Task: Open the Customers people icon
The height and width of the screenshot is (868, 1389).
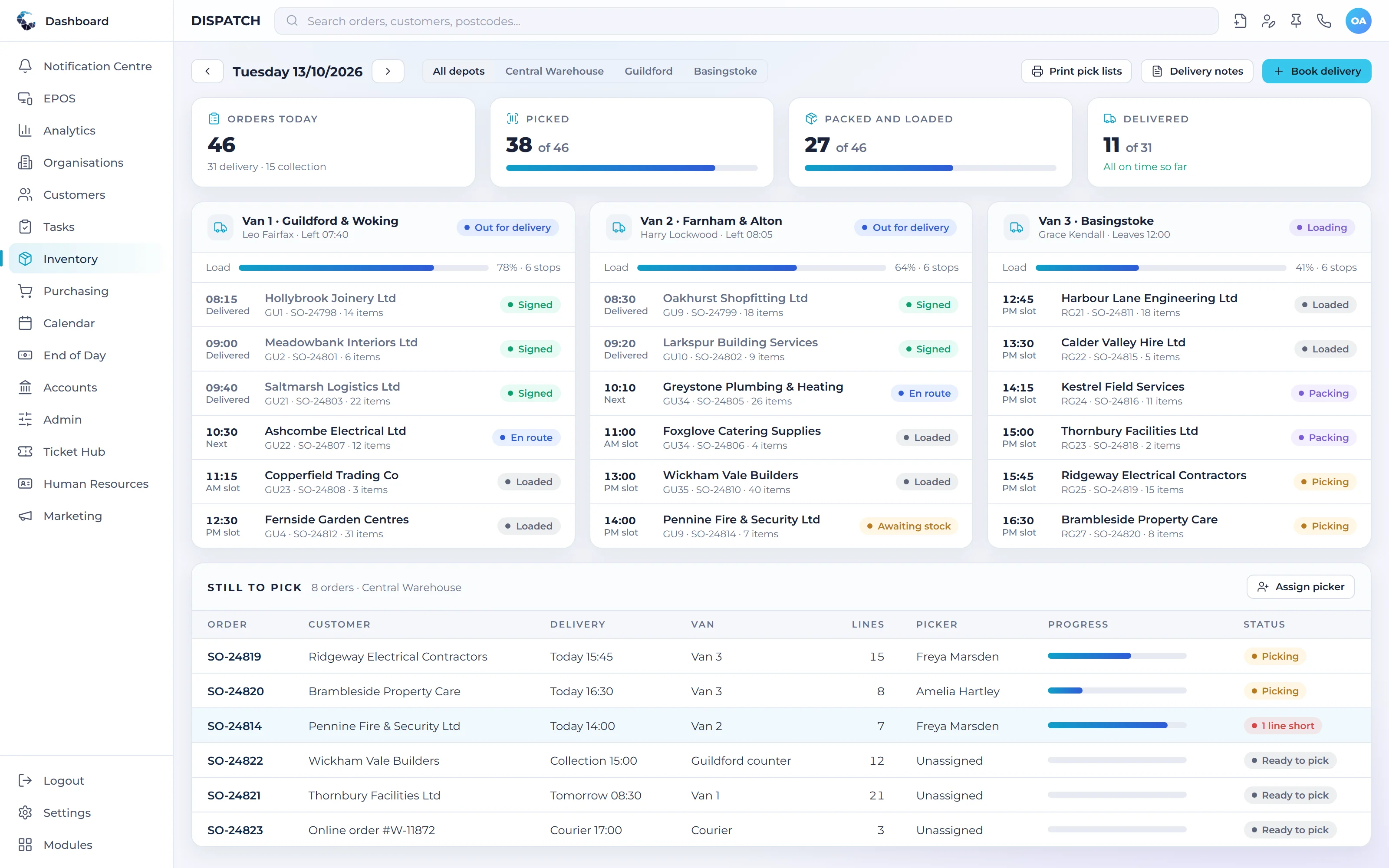Action: pos(25,194)
